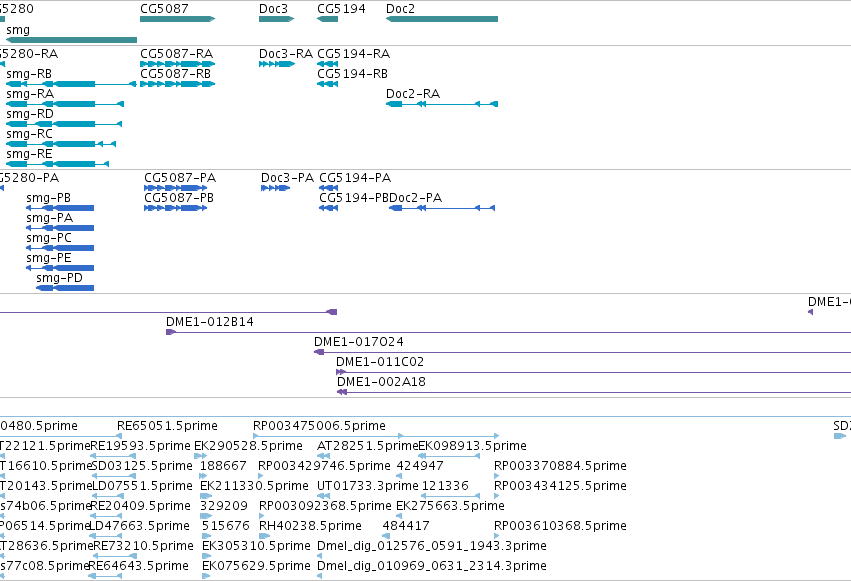Screen dimensions: 851x581
Task: Click the smg gene label
Action: coord(18,30)
